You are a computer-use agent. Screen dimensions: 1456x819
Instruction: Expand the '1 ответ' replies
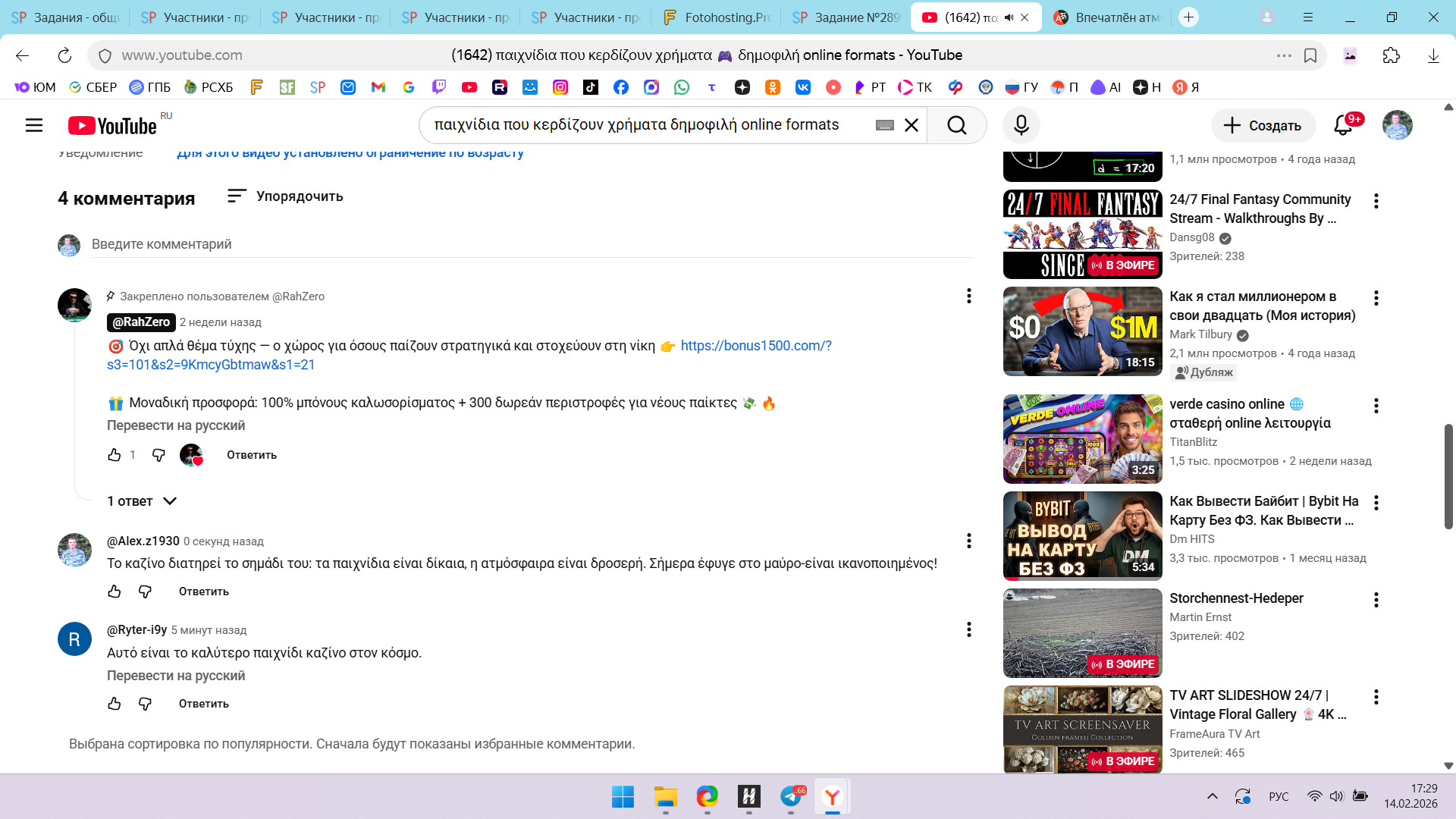(x=142, y=501)
